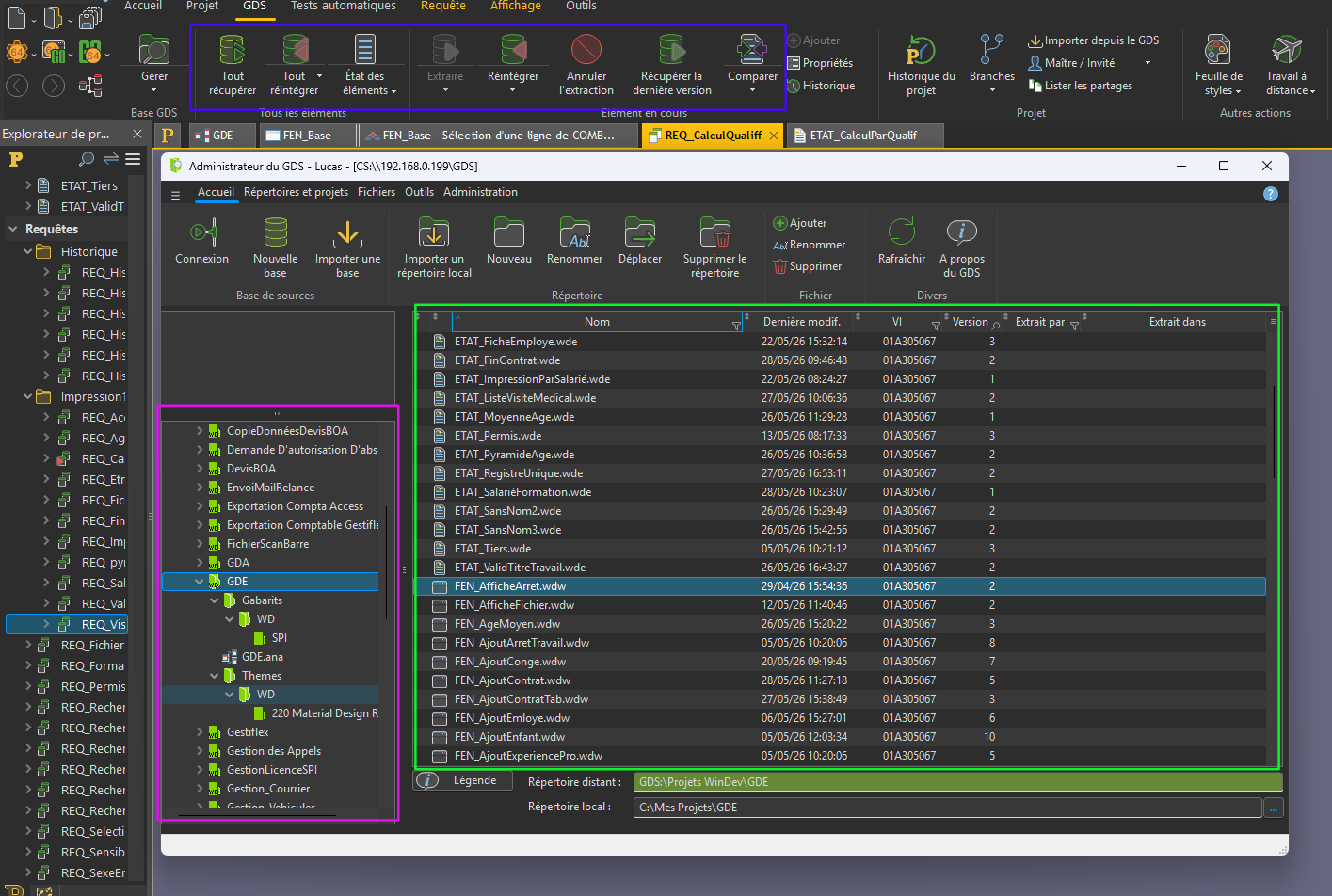
Task: Click Ajouter fichier in GDS administrator
Action: pos(800,223)
